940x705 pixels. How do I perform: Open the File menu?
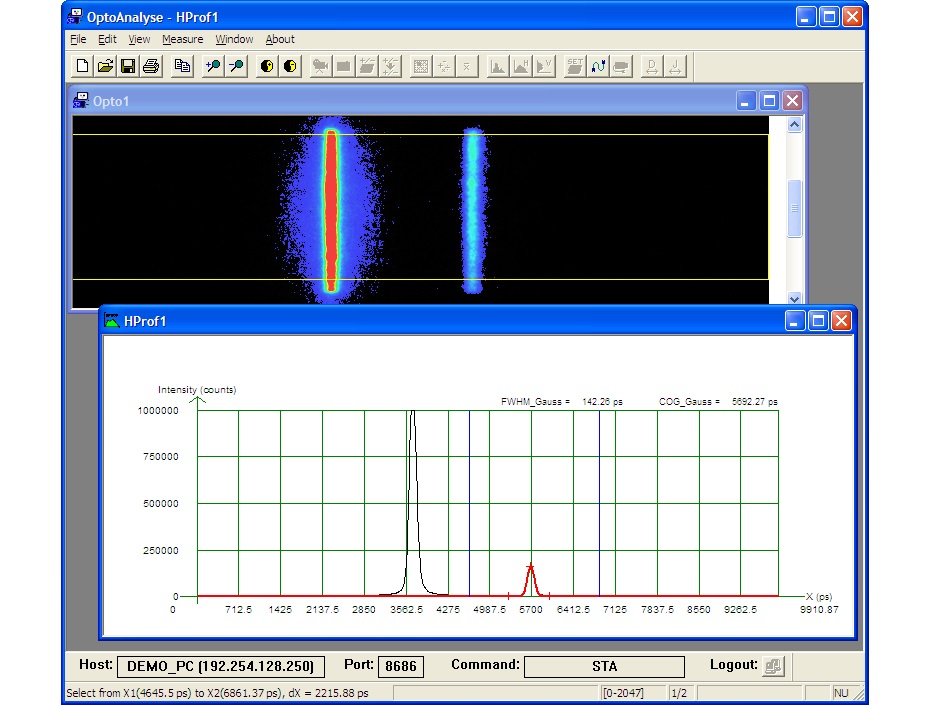(78, 39)
